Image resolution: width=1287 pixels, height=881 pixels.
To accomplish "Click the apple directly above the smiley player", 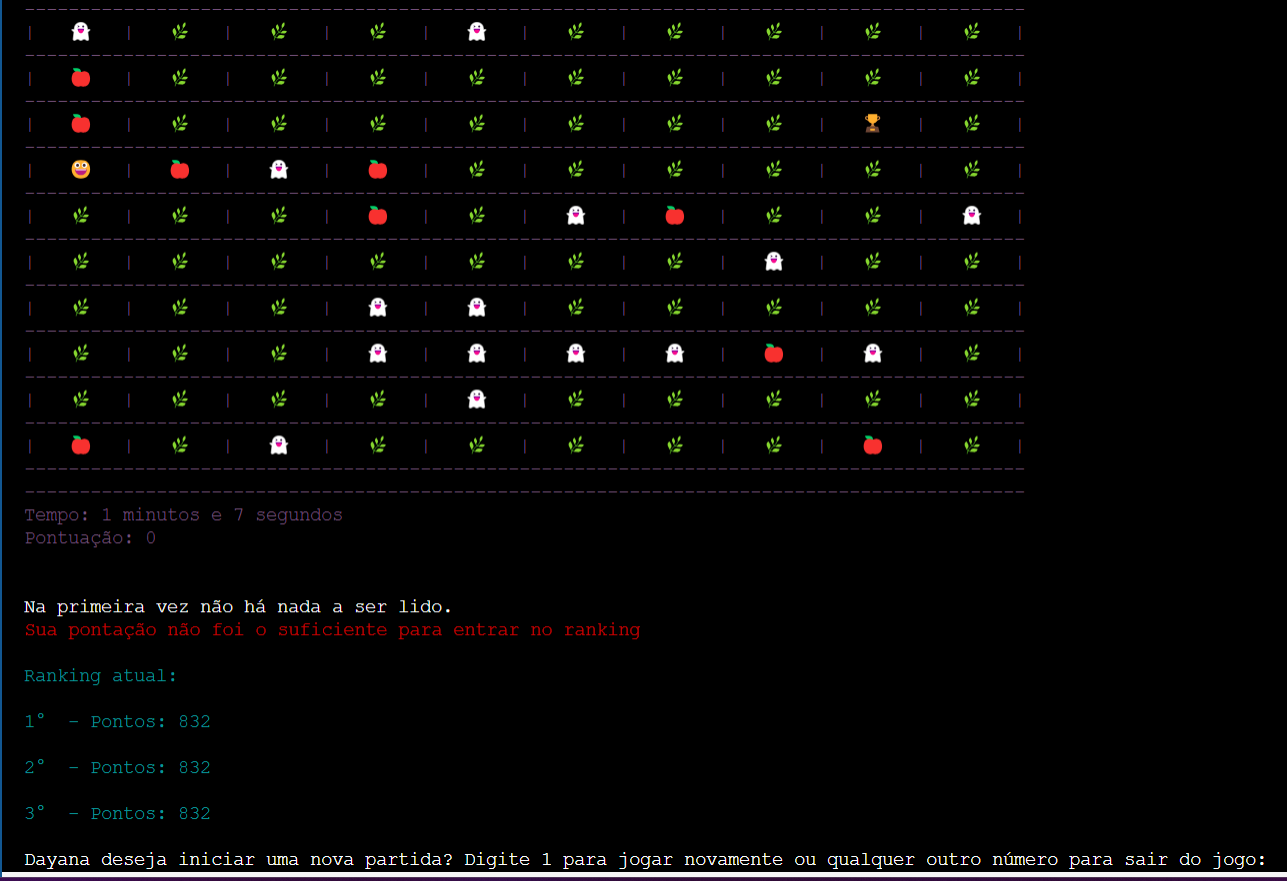I will [x=81, y=123].
